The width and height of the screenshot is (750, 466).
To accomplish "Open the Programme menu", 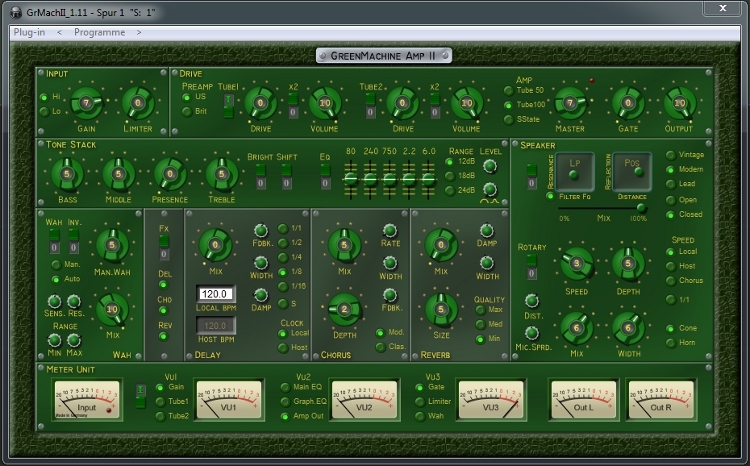I will (99, 32).
